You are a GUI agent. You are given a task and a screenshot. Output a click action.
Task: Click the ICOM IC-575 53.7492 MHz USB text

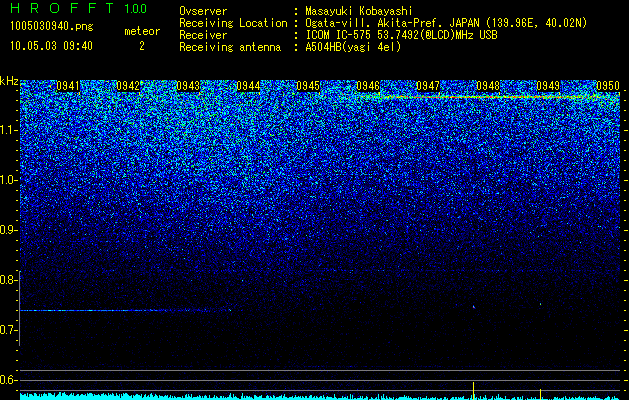point(401,35)
